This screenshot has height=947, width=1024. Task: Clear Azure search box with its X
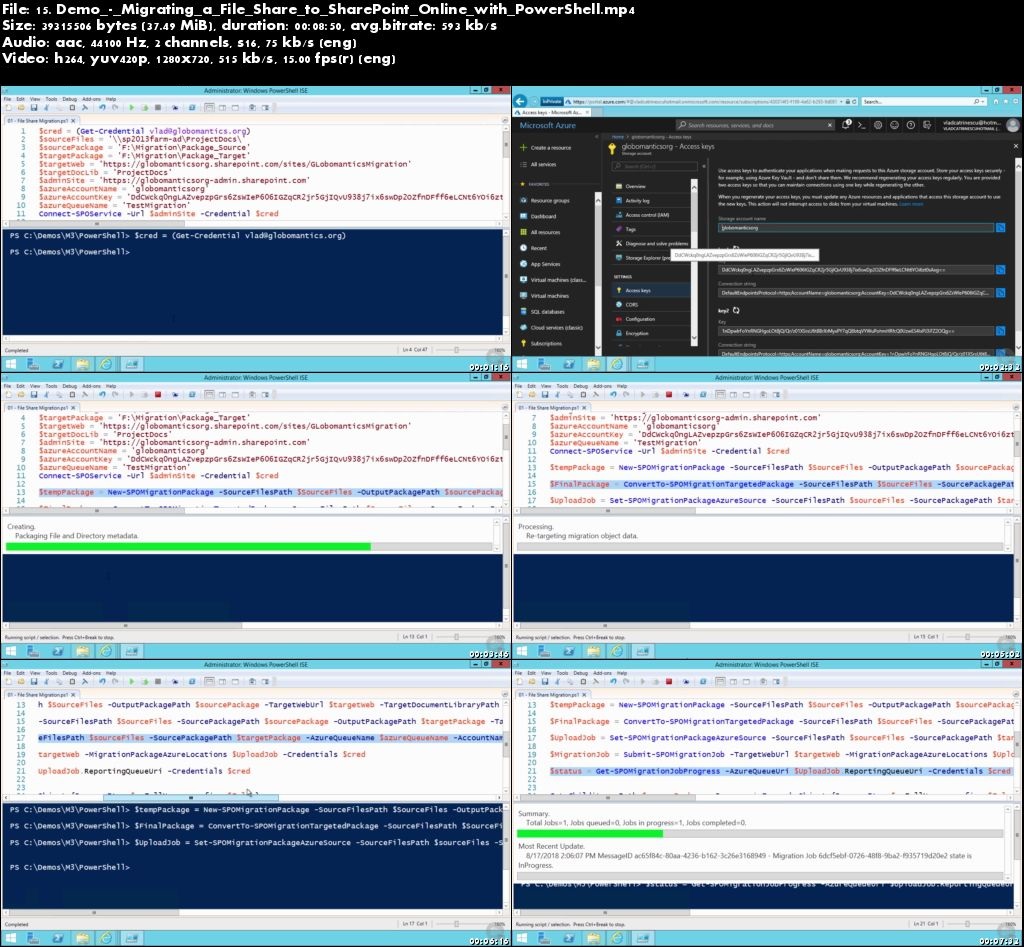(830, 125)
